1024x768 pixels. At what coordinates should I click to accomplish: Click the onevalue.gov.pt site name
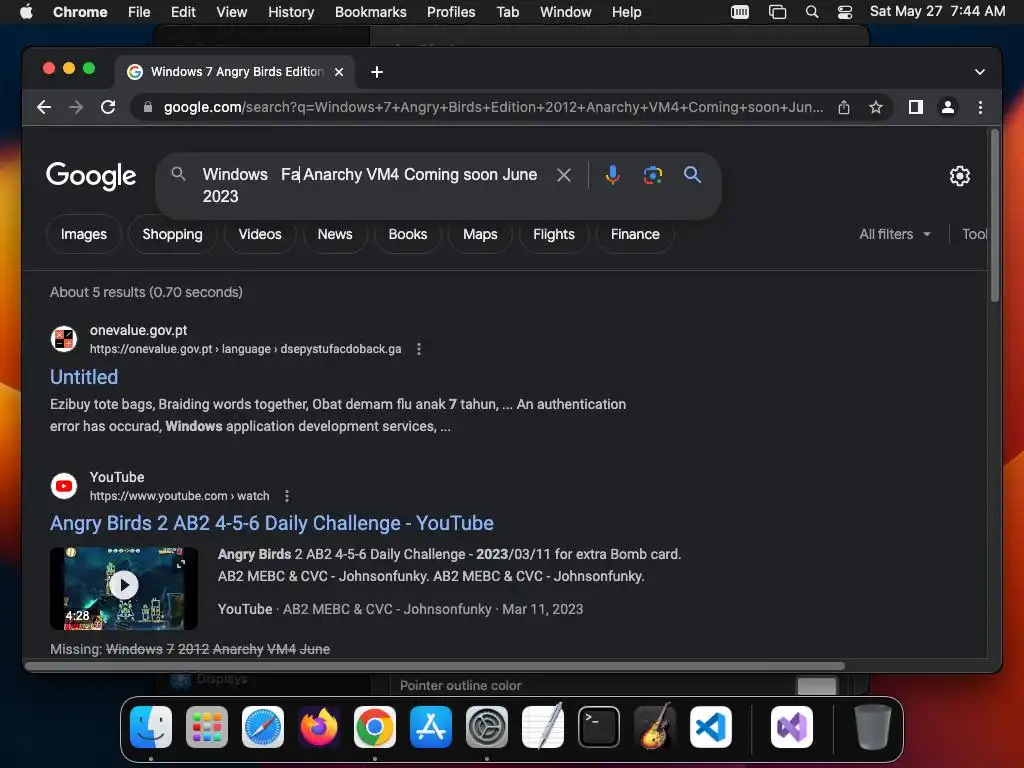tap(138, 330)
